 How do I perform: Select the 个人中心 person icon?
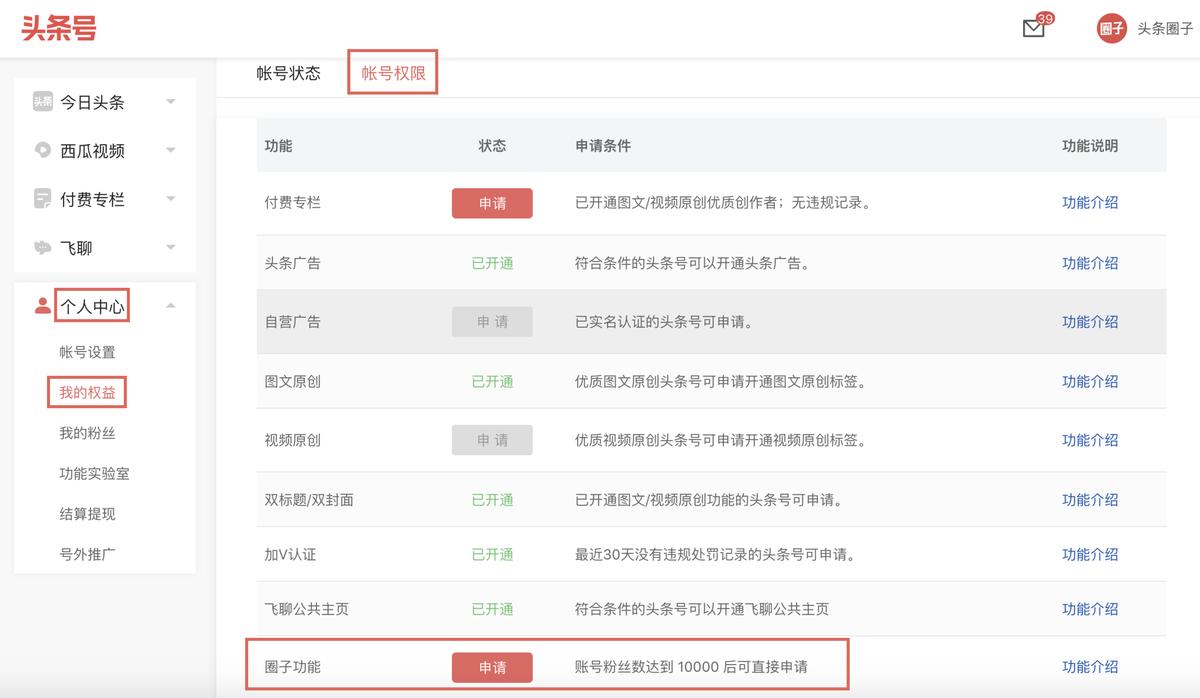coord(40,305)
